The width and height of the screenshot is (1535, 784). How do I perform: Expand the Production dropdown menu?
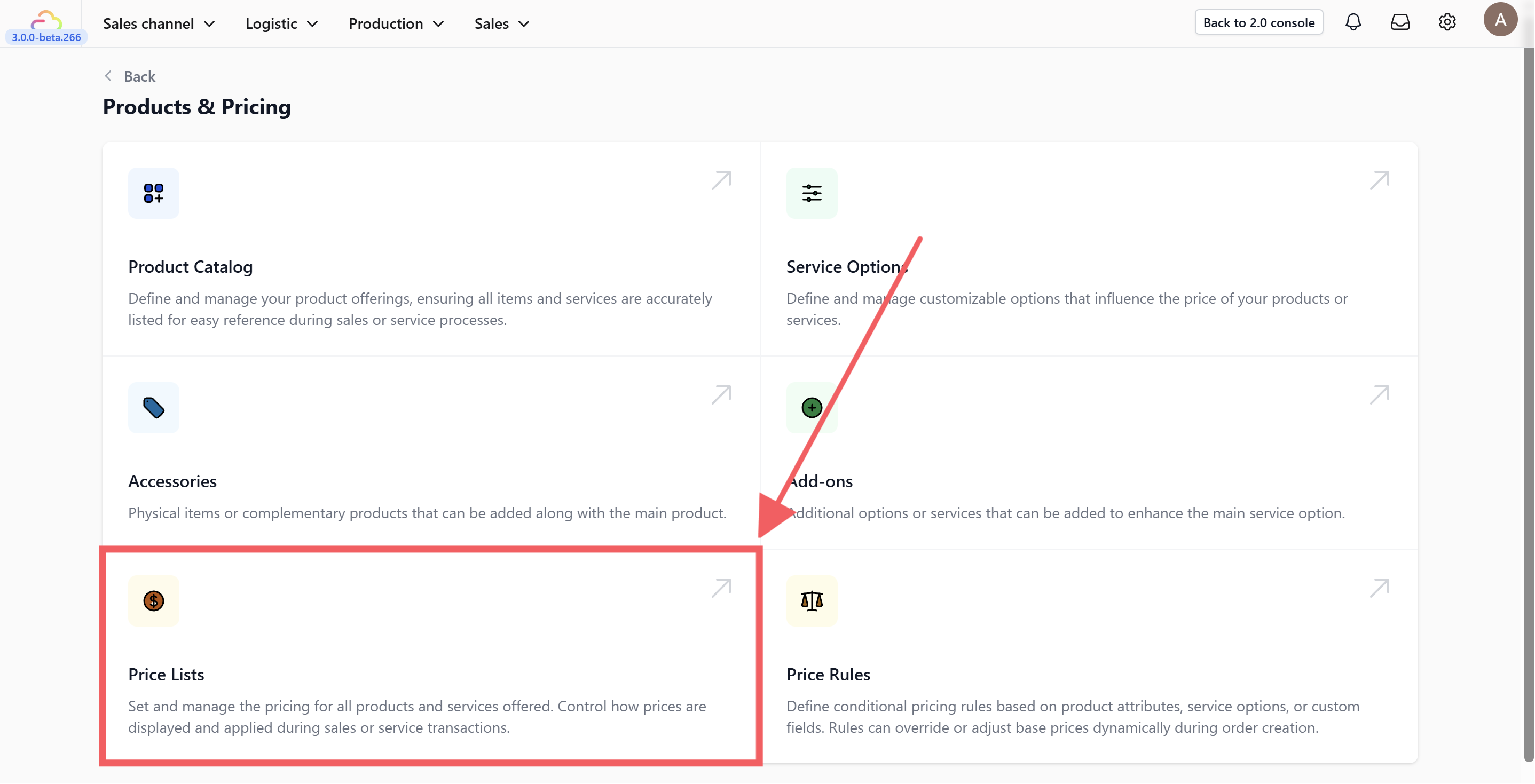pyautogui.click(x=396, y=24)
